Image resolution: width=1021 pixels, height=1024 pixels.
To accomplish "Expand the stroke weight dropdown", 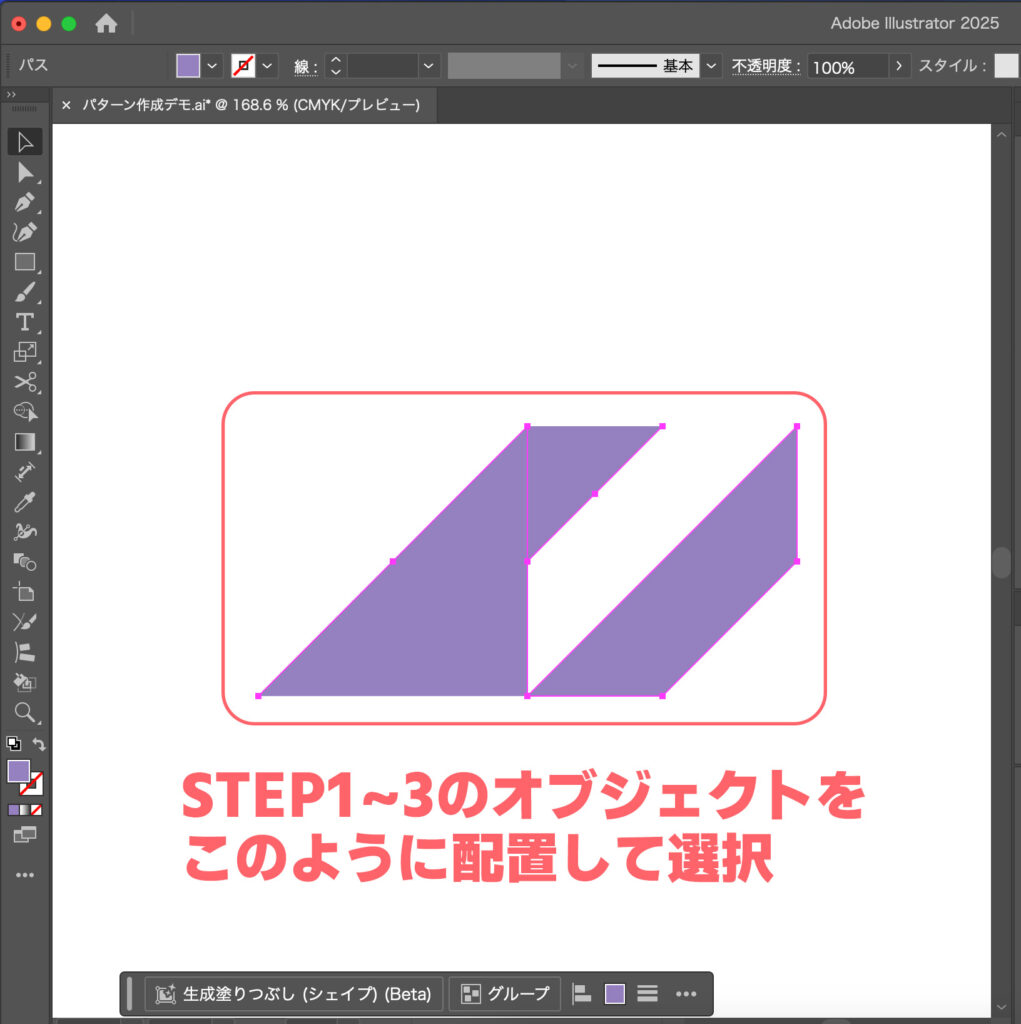I will click(x=429, y=66).
